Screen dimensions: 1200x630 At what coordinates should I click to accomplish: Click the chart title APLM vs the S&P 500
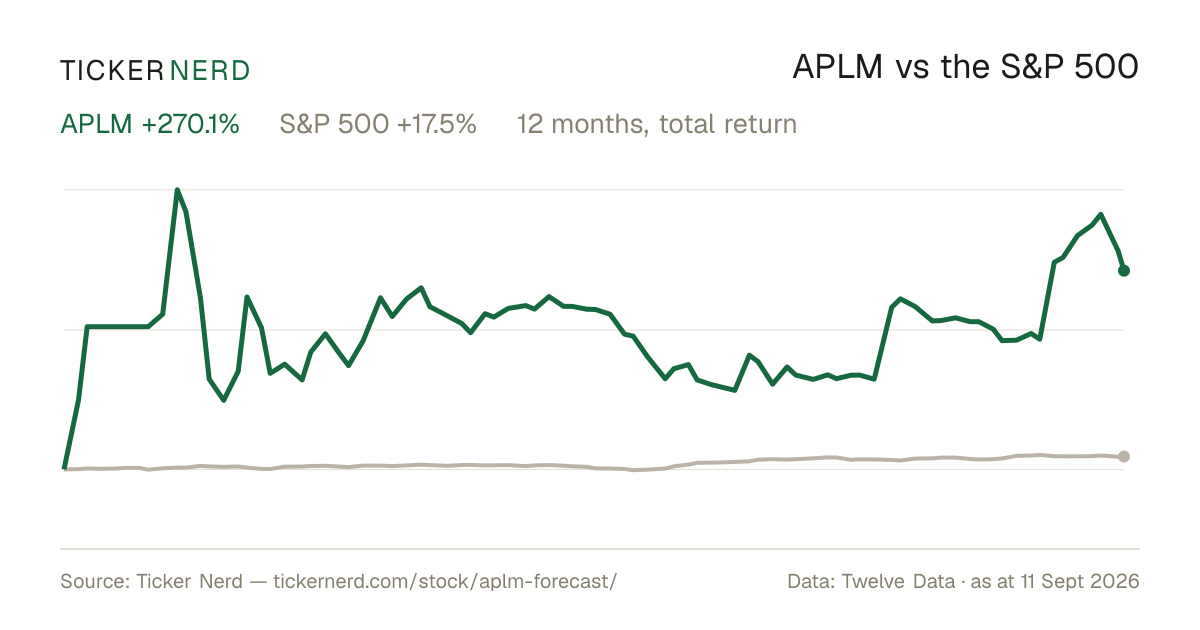coord(966,68)
